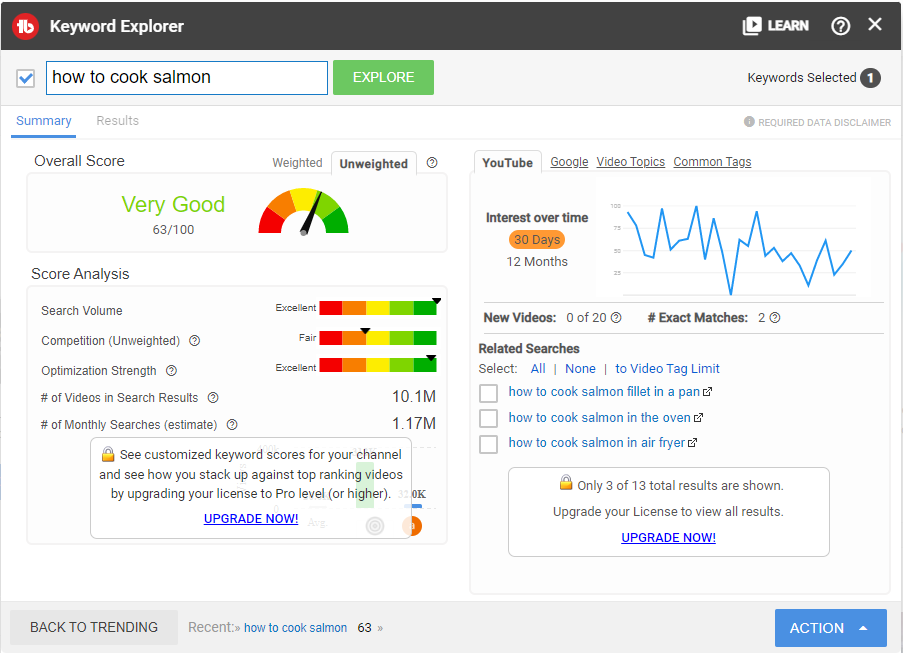Open help for Optimization Strength
Viewport: 903px width, 653px height.
click(171, 371)
